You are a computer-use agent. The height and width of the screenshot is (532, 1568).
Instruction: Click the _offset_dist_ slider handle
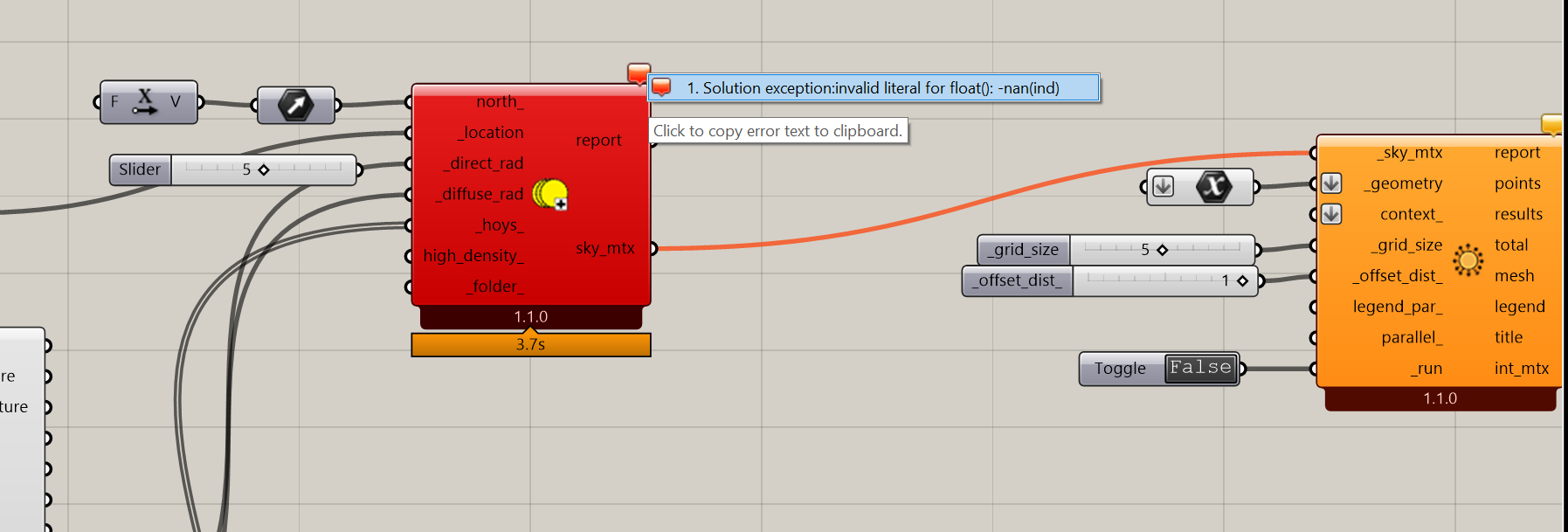pyautogui.click(x=1242, y=281)
